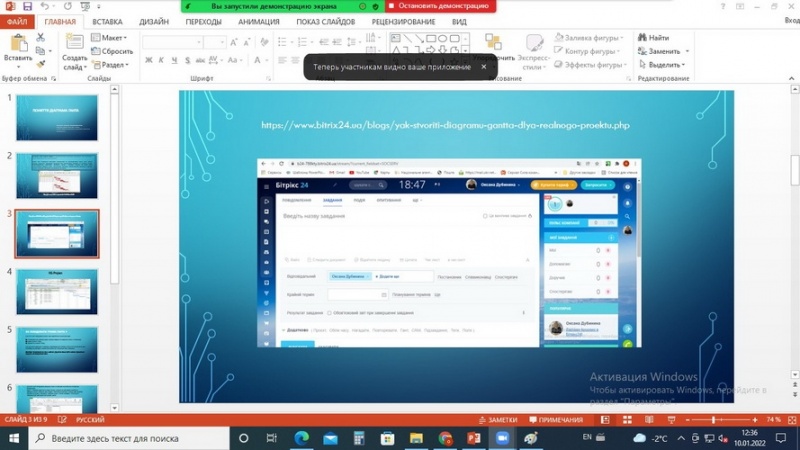Expand the Раздел section dropdown

(113, 65)
